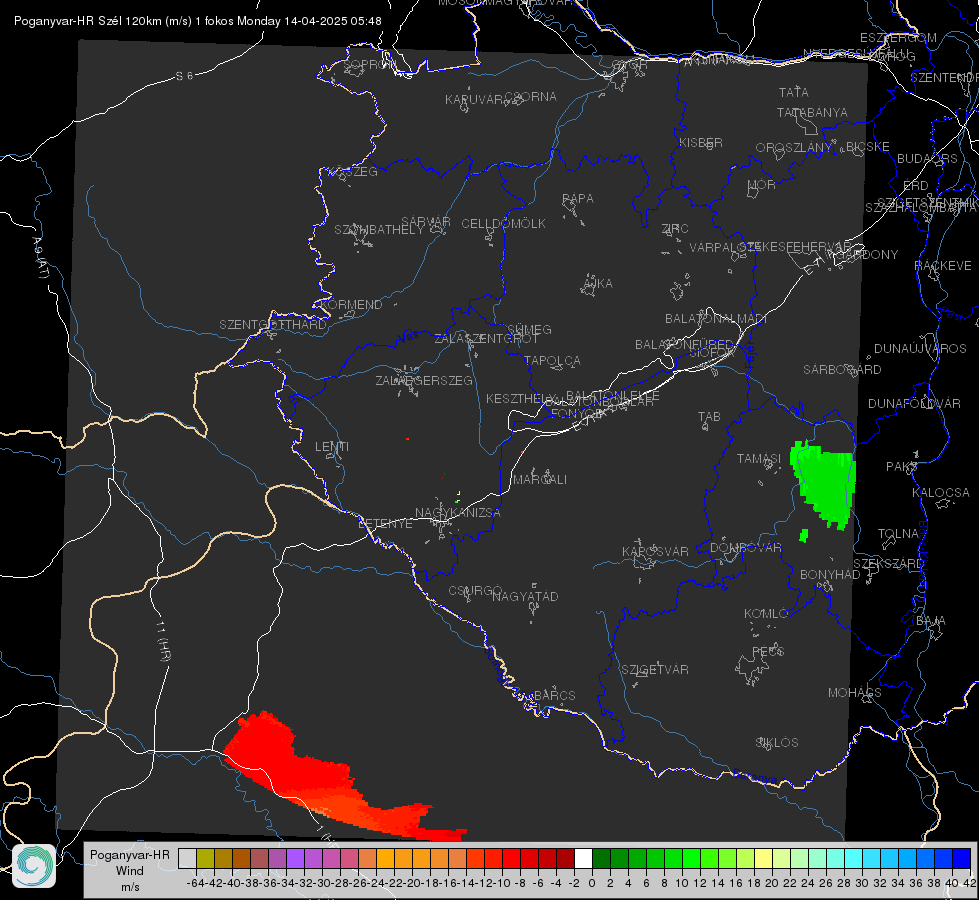The image size is (979, 900).
Task: Click the SZEKSZARD city label
Action: coord(888,564)
